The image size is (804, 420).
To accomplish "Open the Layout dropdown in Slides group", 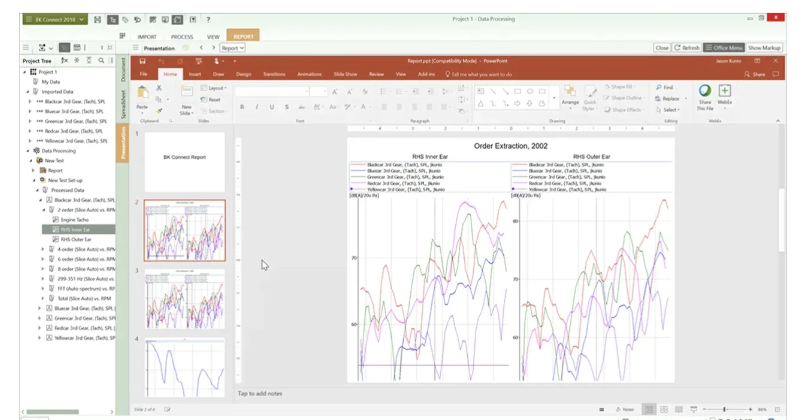I will [x=214, y=88].
